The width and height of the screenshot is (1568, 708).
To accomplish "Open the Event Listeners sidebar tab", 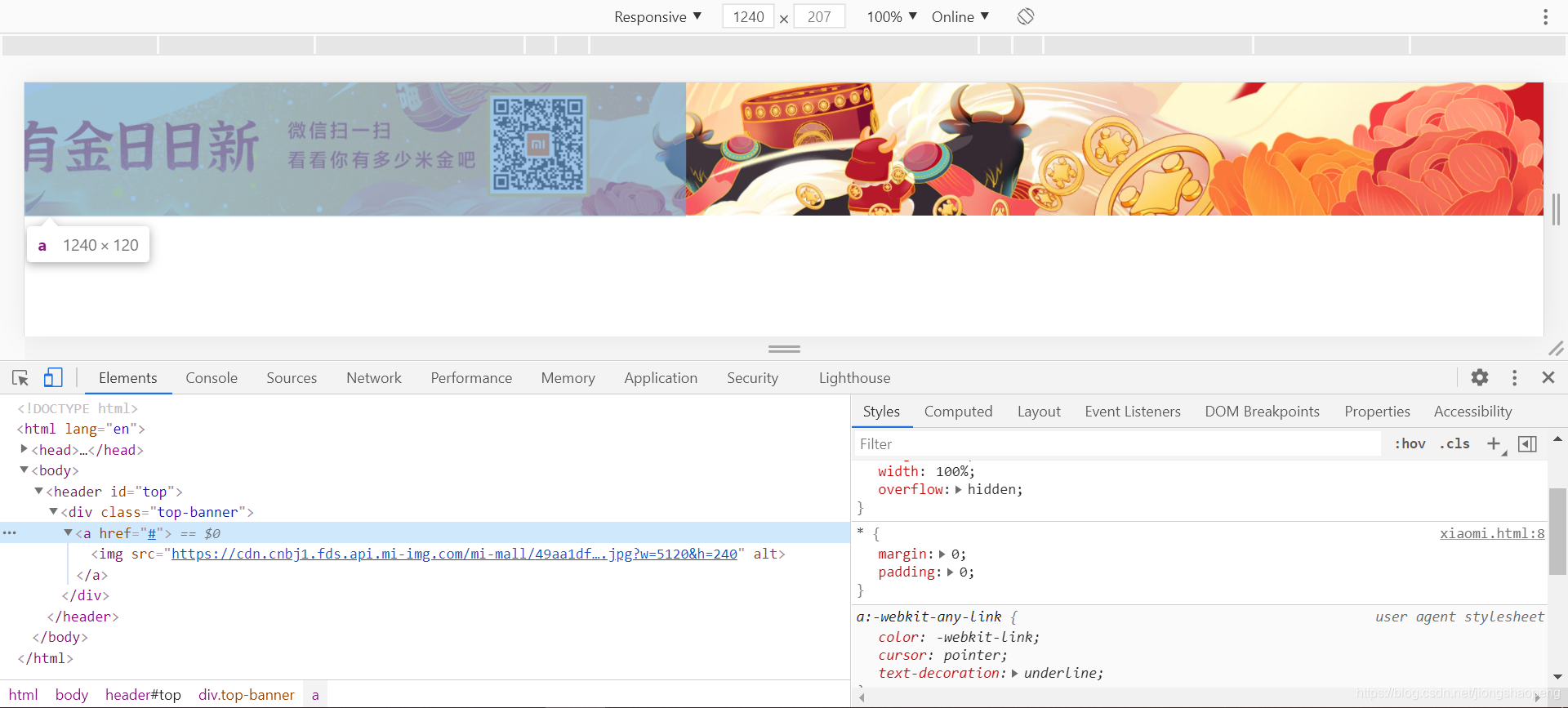I will coord(1133,412).
